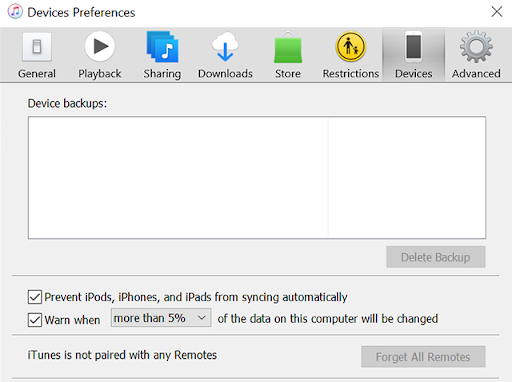Click Forget All Remotes button
Screen dimensions: 512x382
(423, 357)
